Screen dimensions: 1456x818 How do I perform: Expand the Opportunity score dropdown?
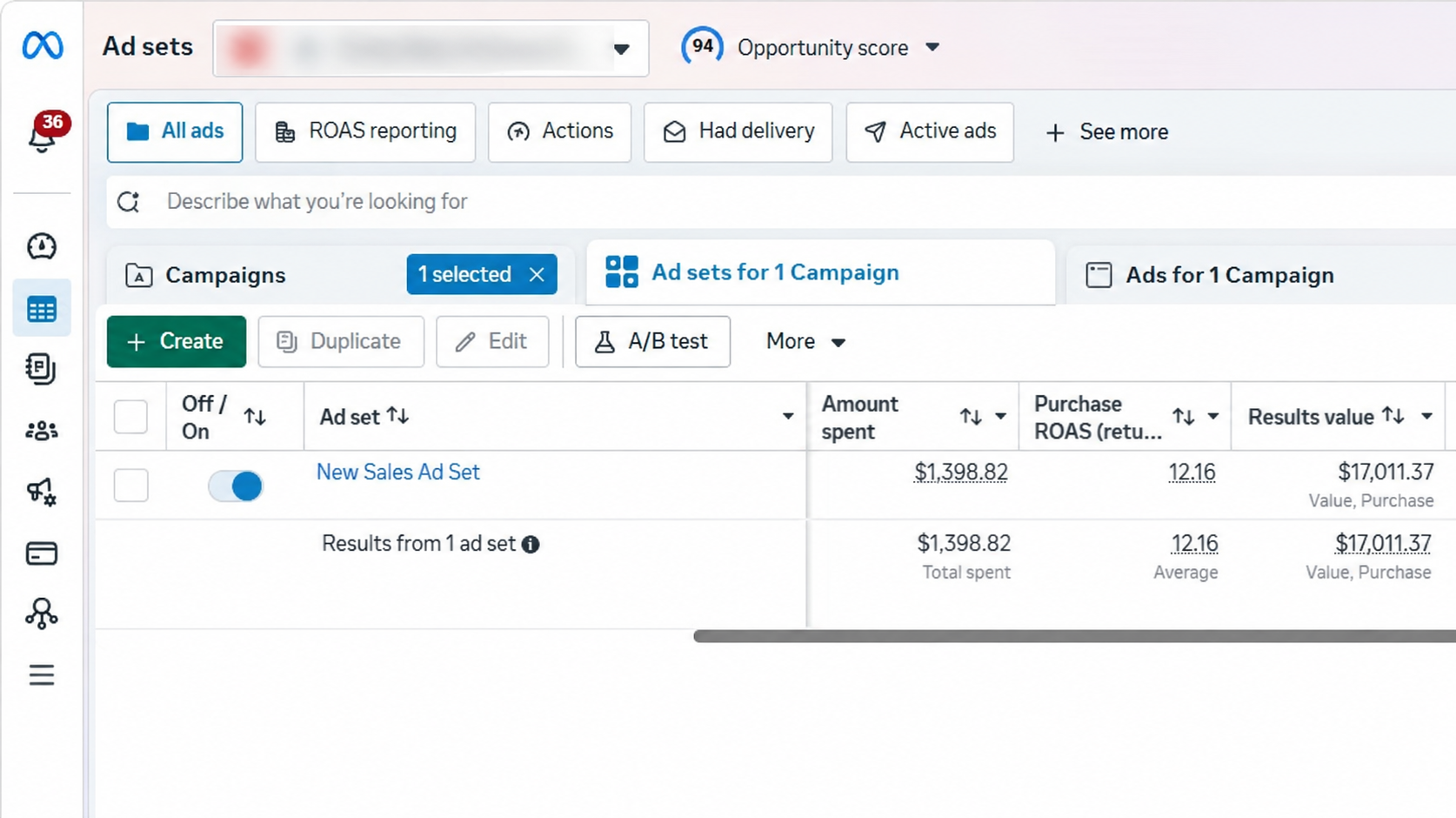coord(932,47)
